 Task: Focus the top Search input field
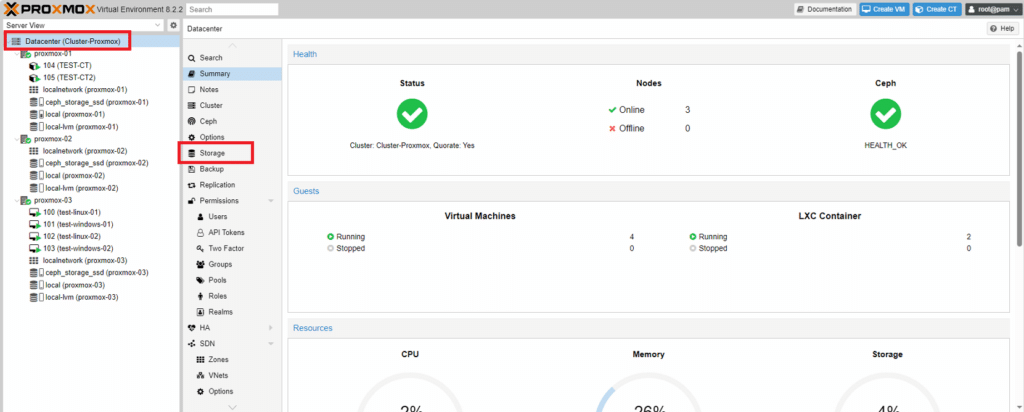(x=232, y=10)
